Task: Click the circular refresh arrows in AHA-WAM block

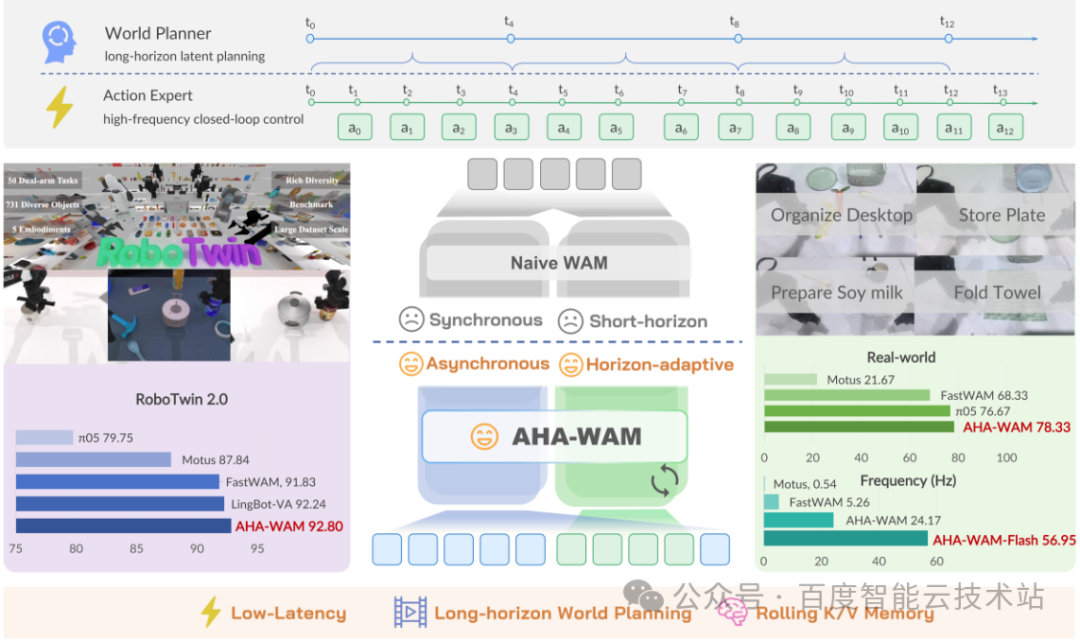Action: pos(665,480)
